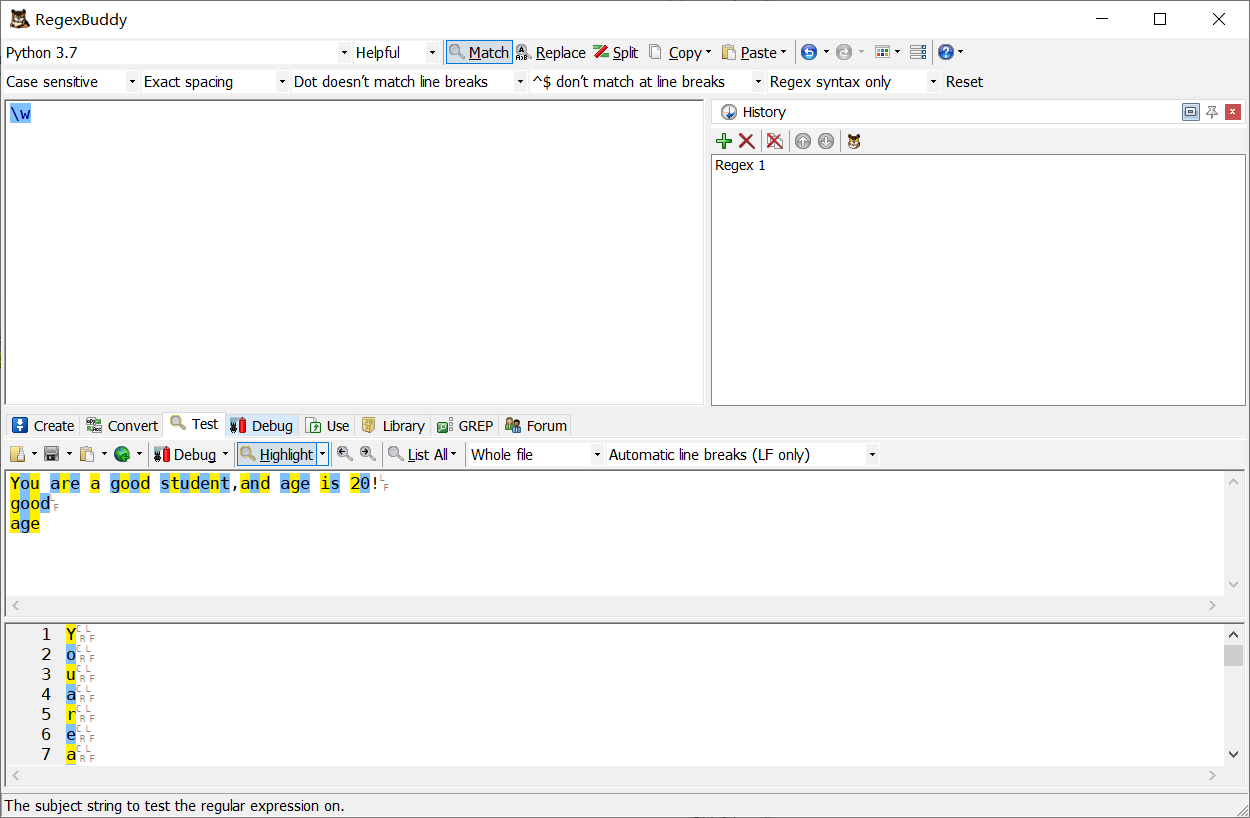Click match result row 1 'Y'
The image size is (1250, 818).
click(71, 634)
